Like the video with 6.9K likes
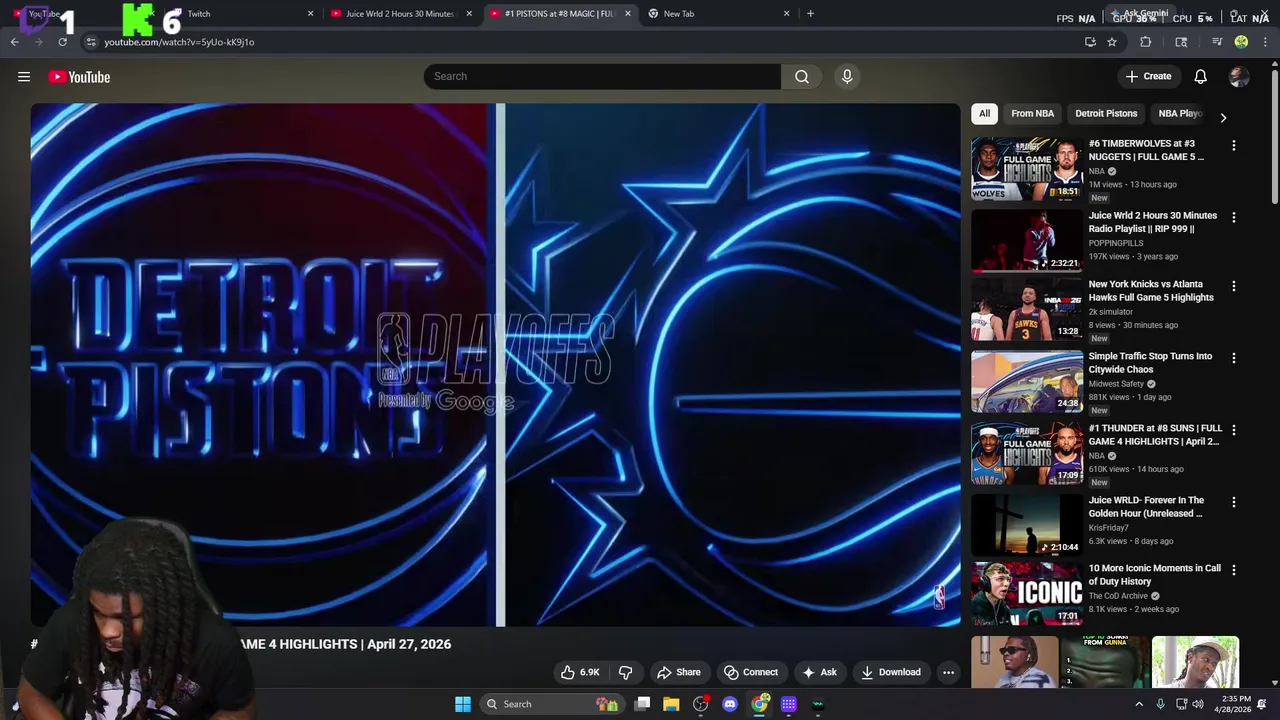This screenshot has height=720, width=1280. pyautogui.click(x=580, y=672)
